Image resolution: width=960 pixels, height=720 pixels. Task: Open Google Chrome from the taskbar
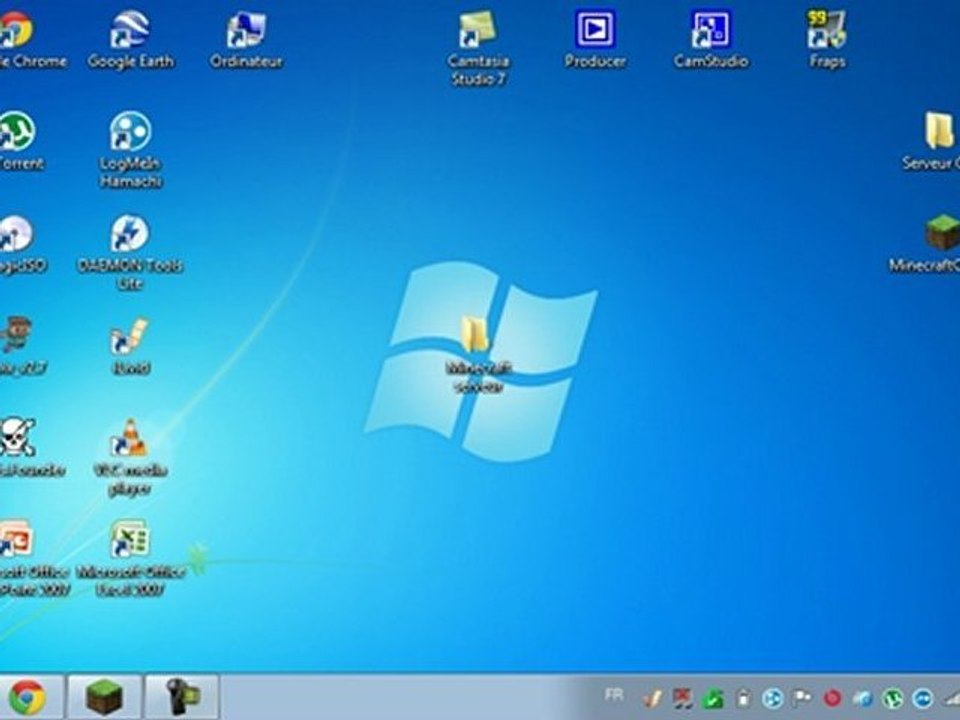pos(28,697)
